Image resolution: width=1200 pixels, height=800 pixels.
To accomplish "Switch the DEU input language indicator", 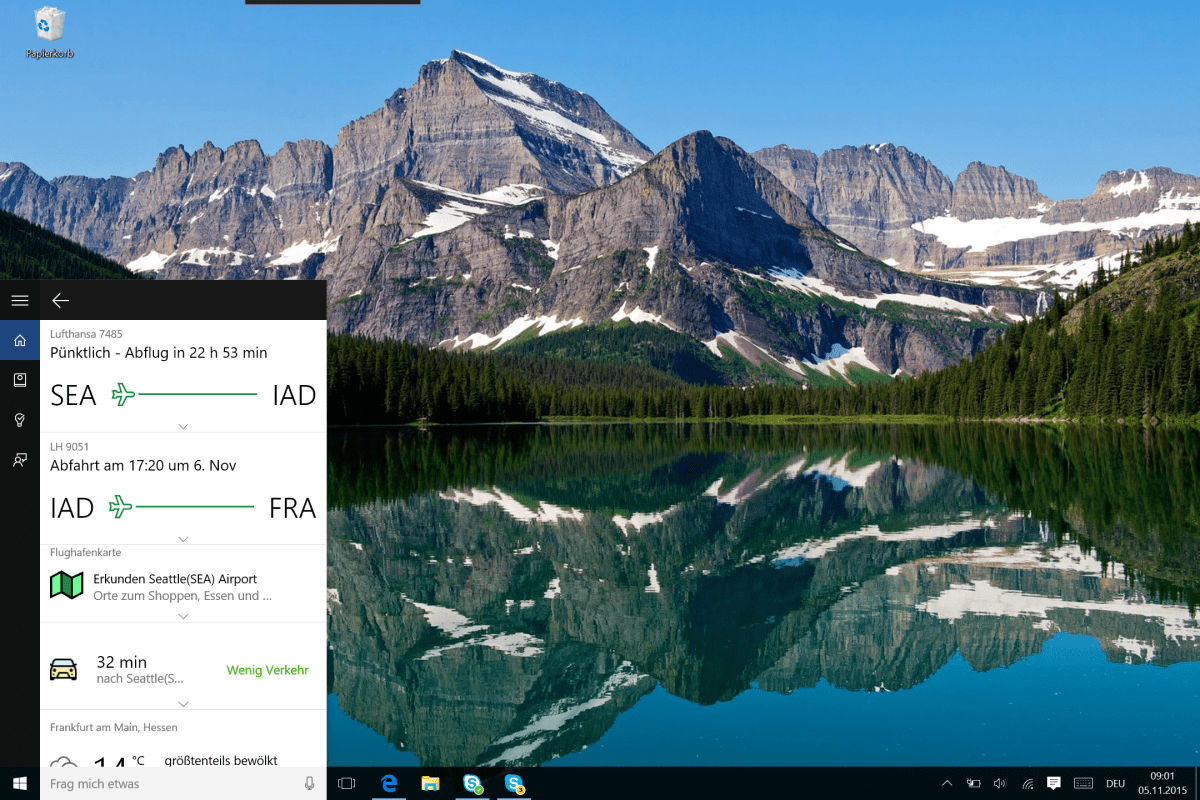I will pos(1115,784).
